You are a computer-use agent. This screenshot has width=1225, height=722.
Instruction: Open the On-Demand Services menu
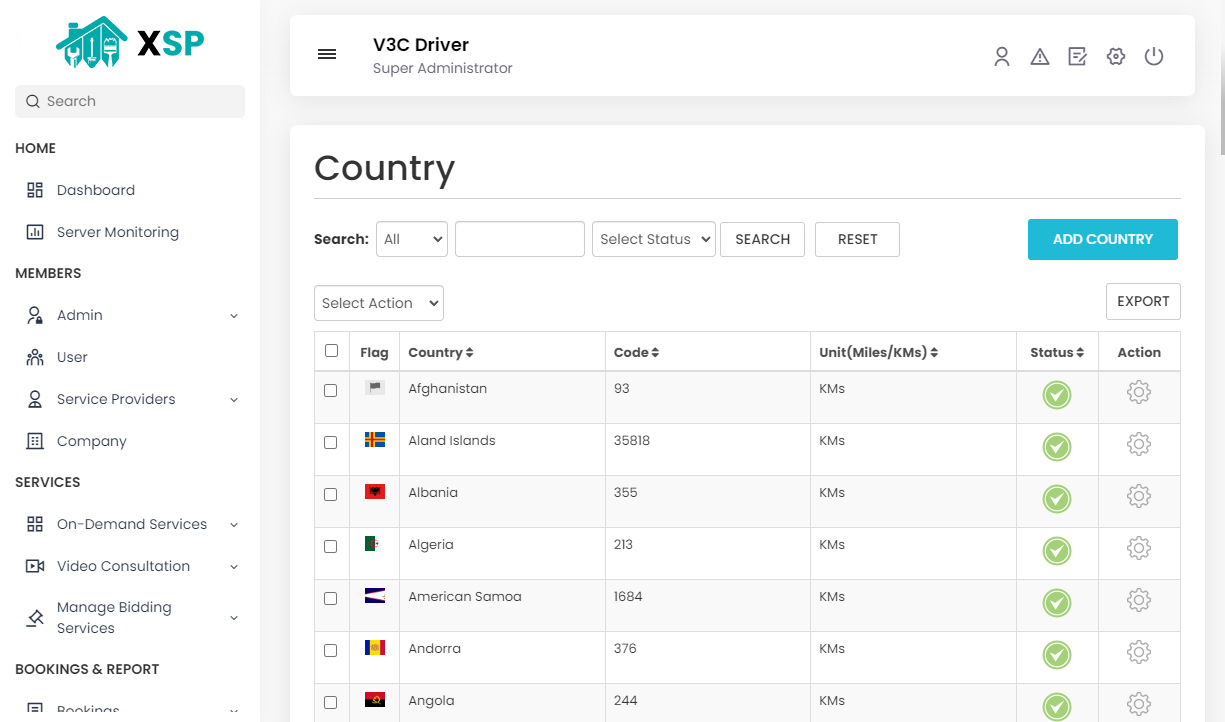click(x=132, y=524)
